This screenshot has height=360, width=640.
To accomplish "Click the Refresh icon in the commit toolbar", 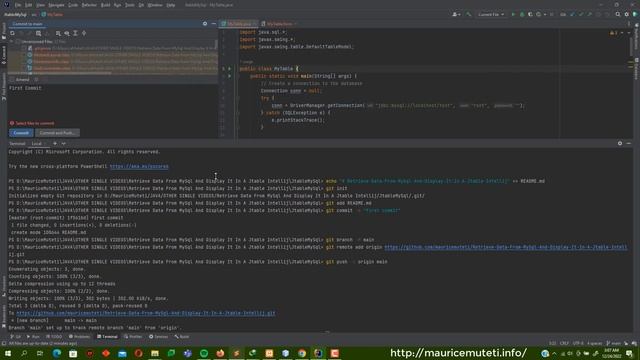I will [12, 33].
